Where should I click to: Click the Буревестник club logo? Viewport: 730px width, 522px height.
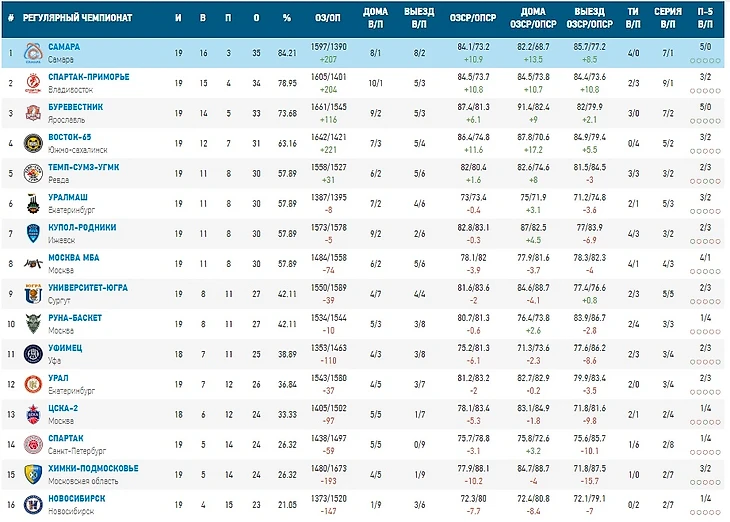34,113
